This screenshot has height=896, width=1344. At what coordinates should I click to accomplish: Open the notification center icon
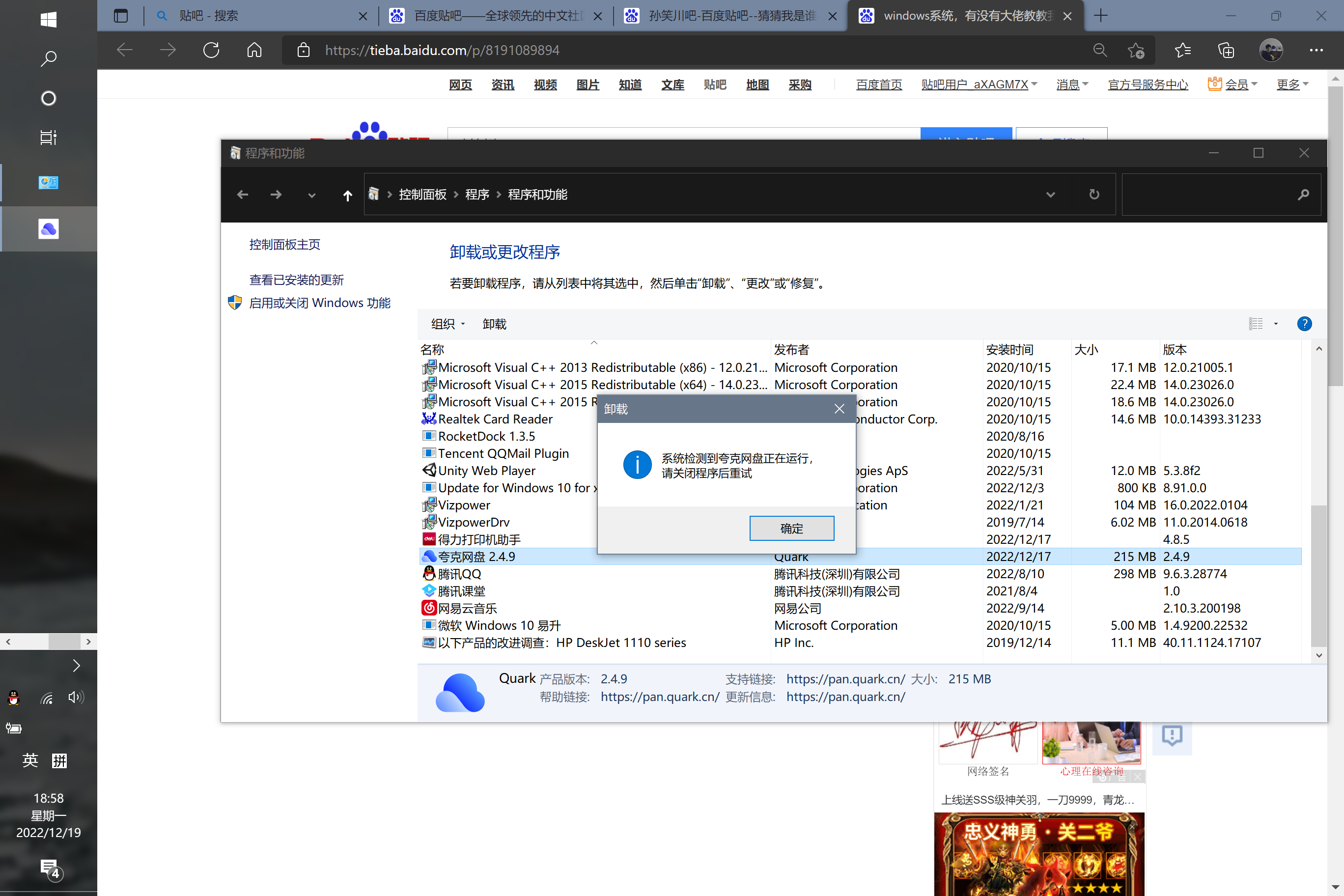click(51, 869)
